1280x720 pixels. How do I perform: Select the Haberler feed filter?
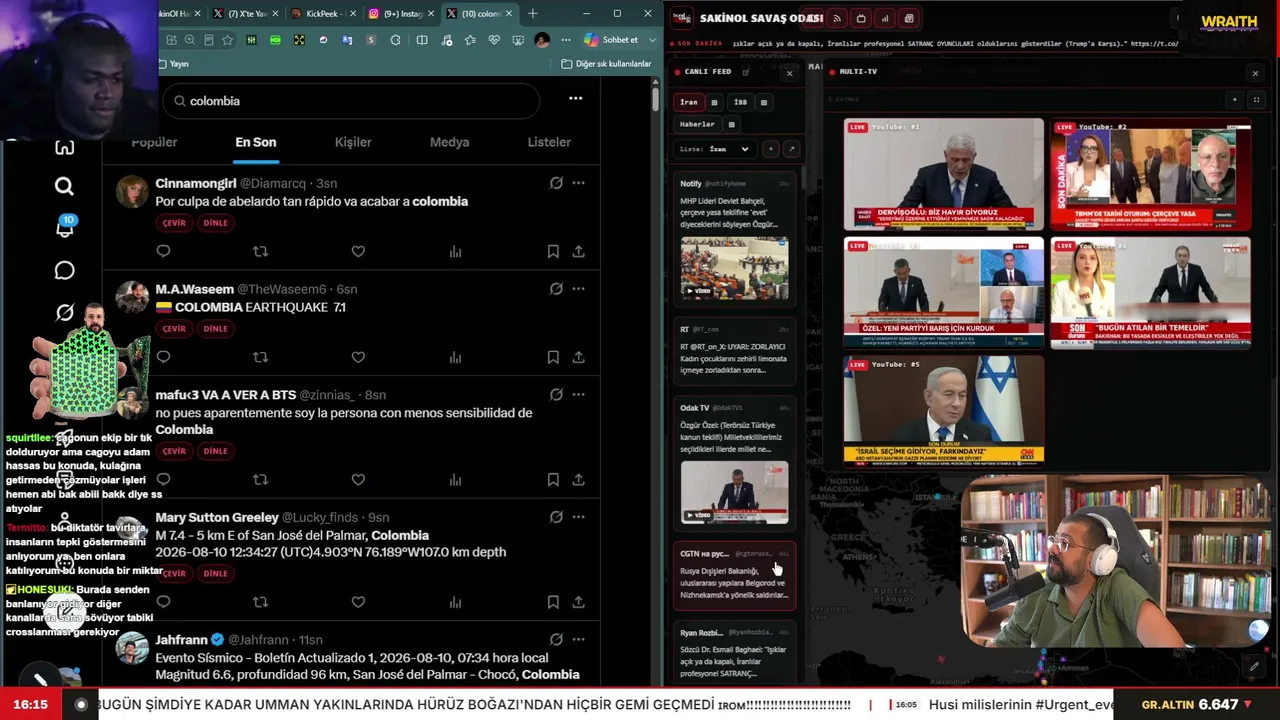697,124
